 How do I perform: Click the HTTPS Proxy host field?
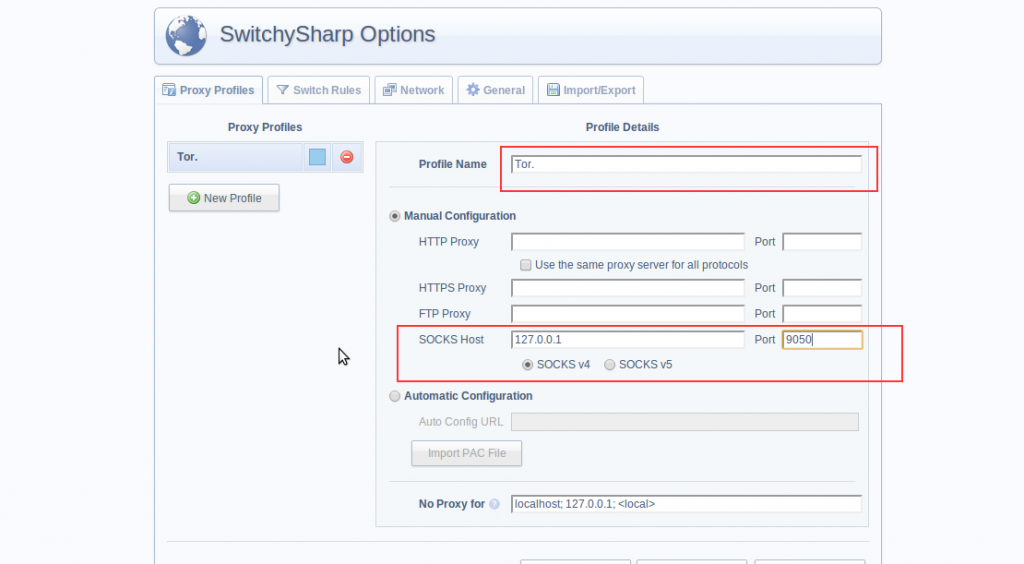[x=628, y=288]
